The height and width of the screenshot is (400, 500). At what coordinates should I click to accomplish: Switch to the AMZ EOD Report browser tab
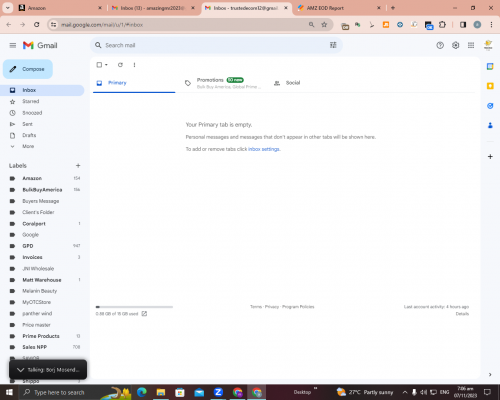(337, 8)
